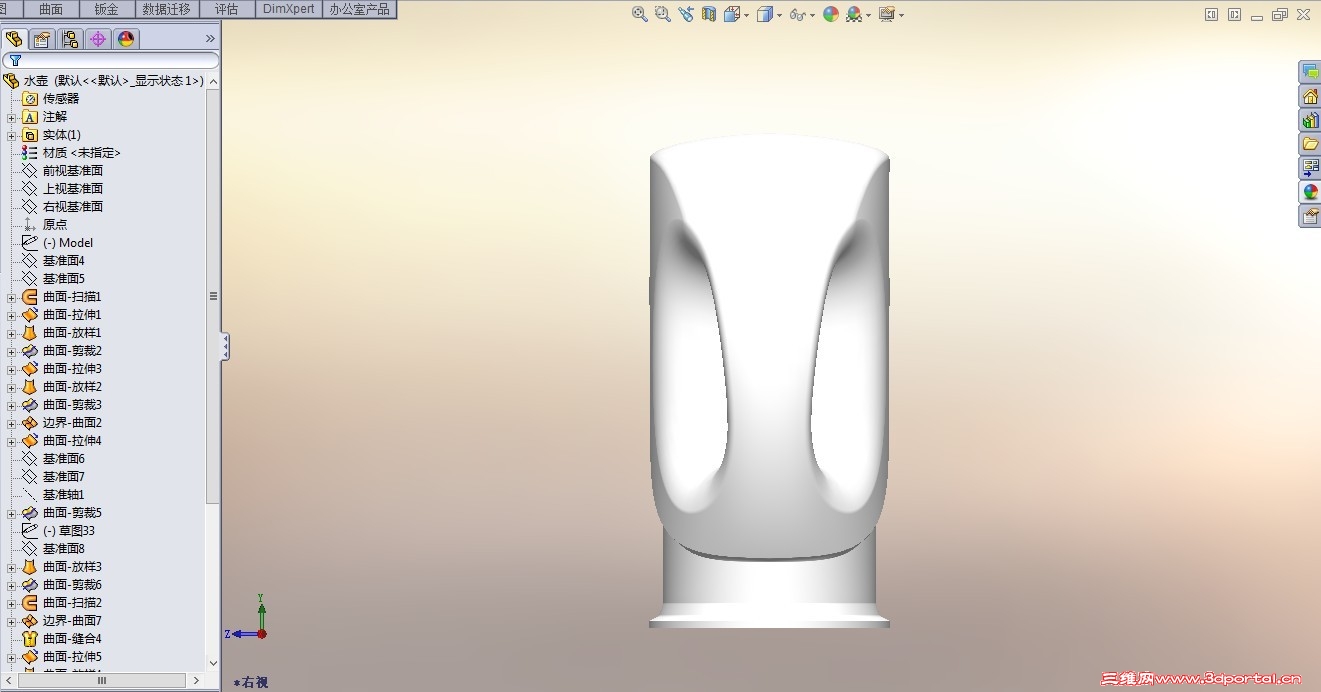Expand the 曲面-剪裁5 feature

12,513
